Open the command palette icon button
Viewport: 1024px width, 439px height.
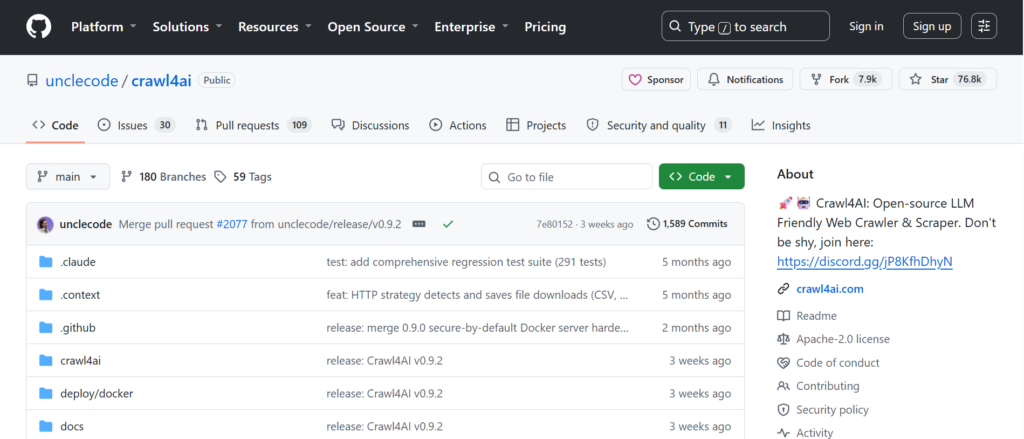click(984, 27)
